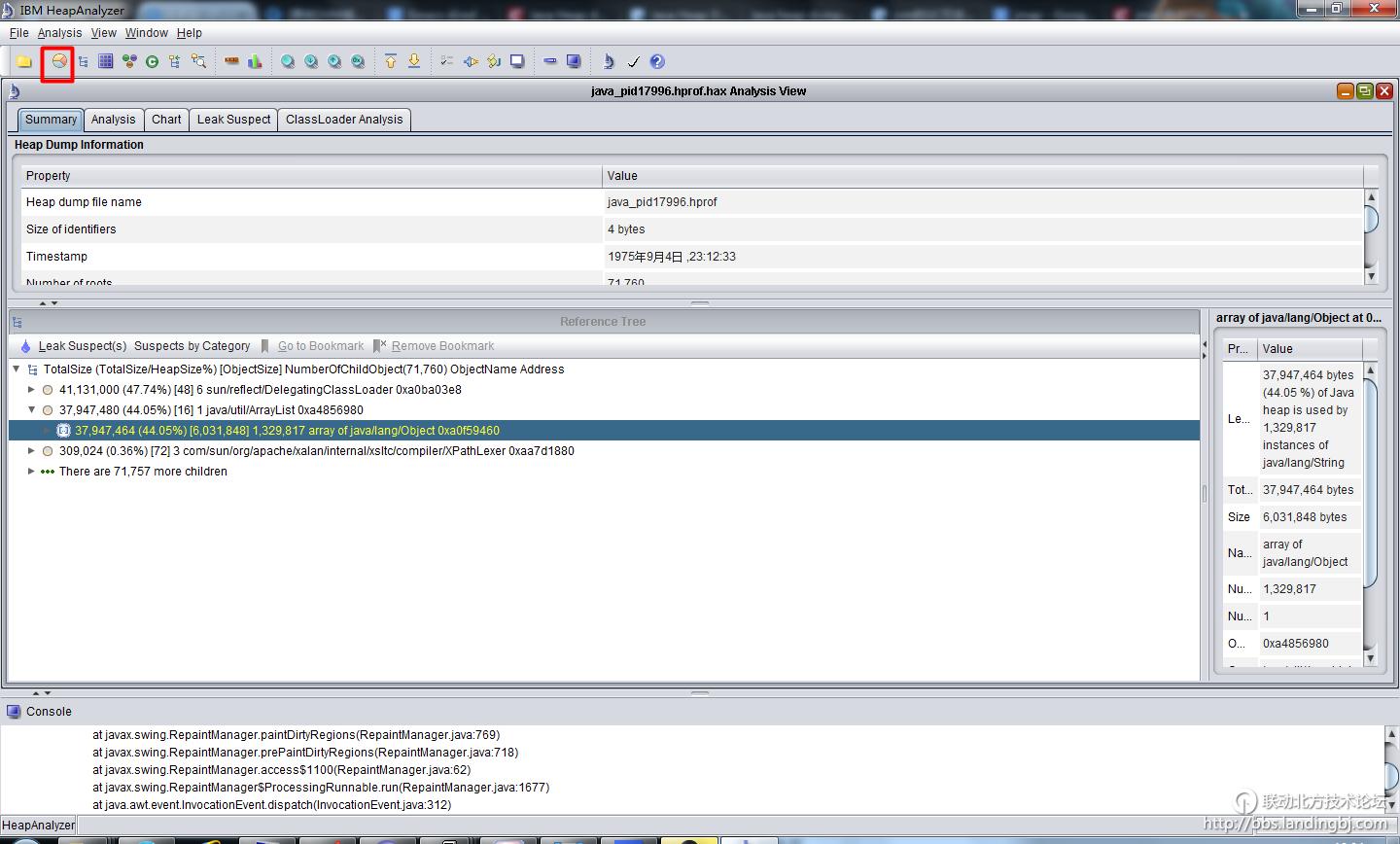Click the open folder icon in toolbar
Image resolution: width=1400 pixels, height=844 pixels.
pyautogui.click(x=24, y=61)
